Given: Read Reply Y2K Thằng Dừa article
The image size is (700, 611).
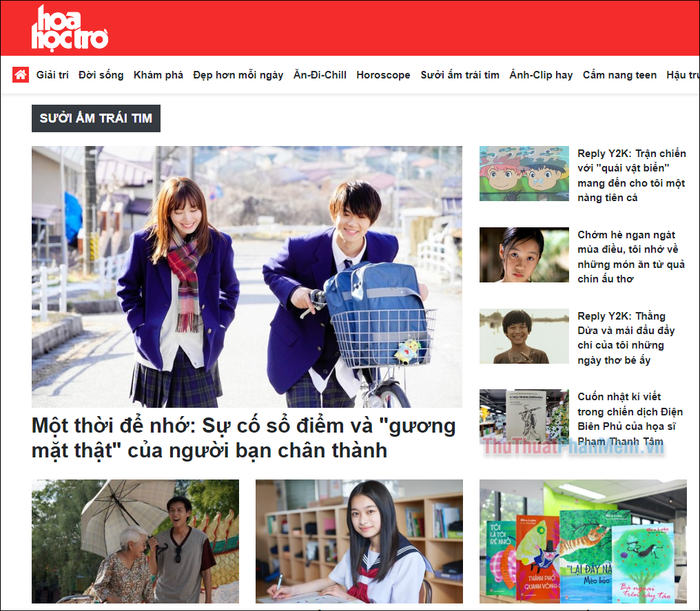Looking at the screenshot, I should [x=626, y=338].
